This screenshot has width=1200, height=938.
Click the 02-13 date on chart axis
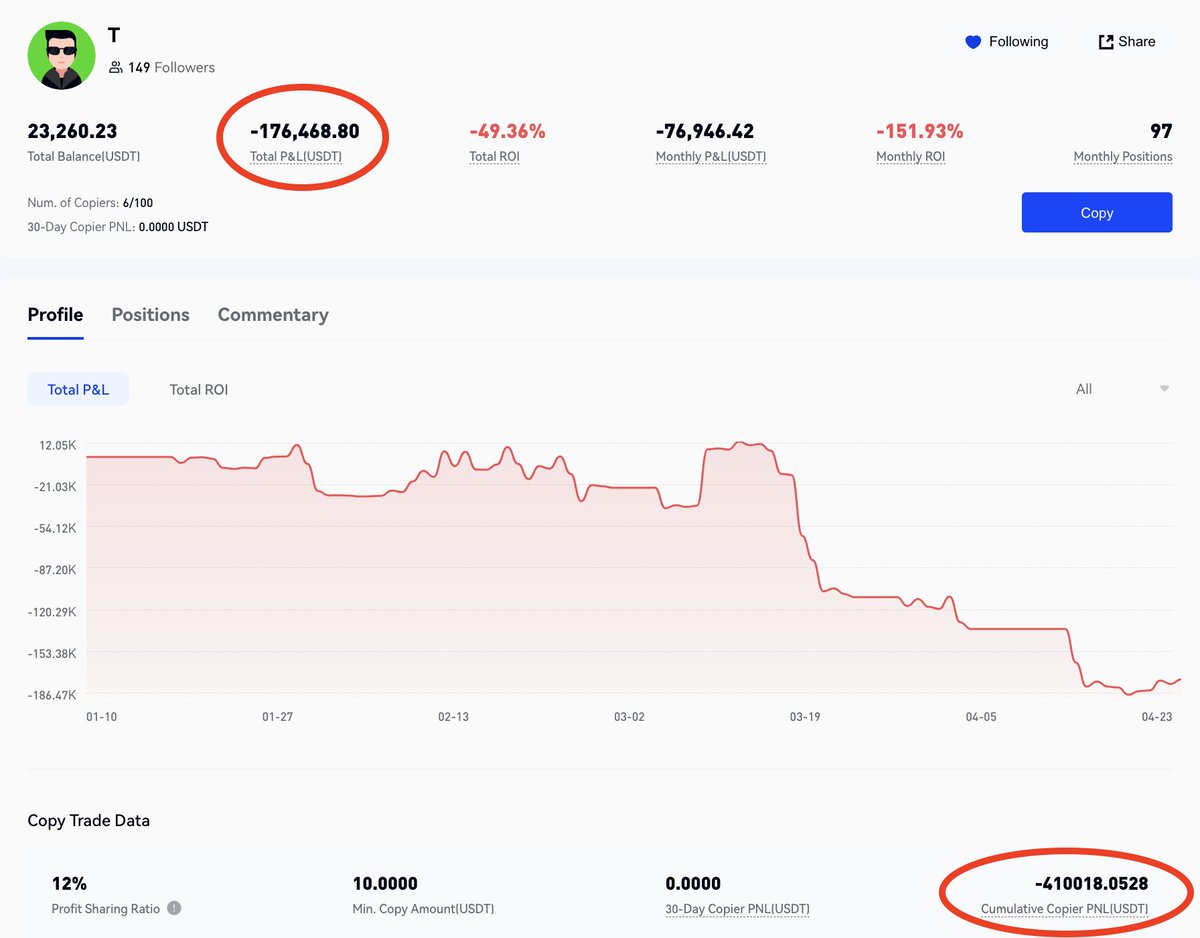pyautogui.click(x=453, y=717)
